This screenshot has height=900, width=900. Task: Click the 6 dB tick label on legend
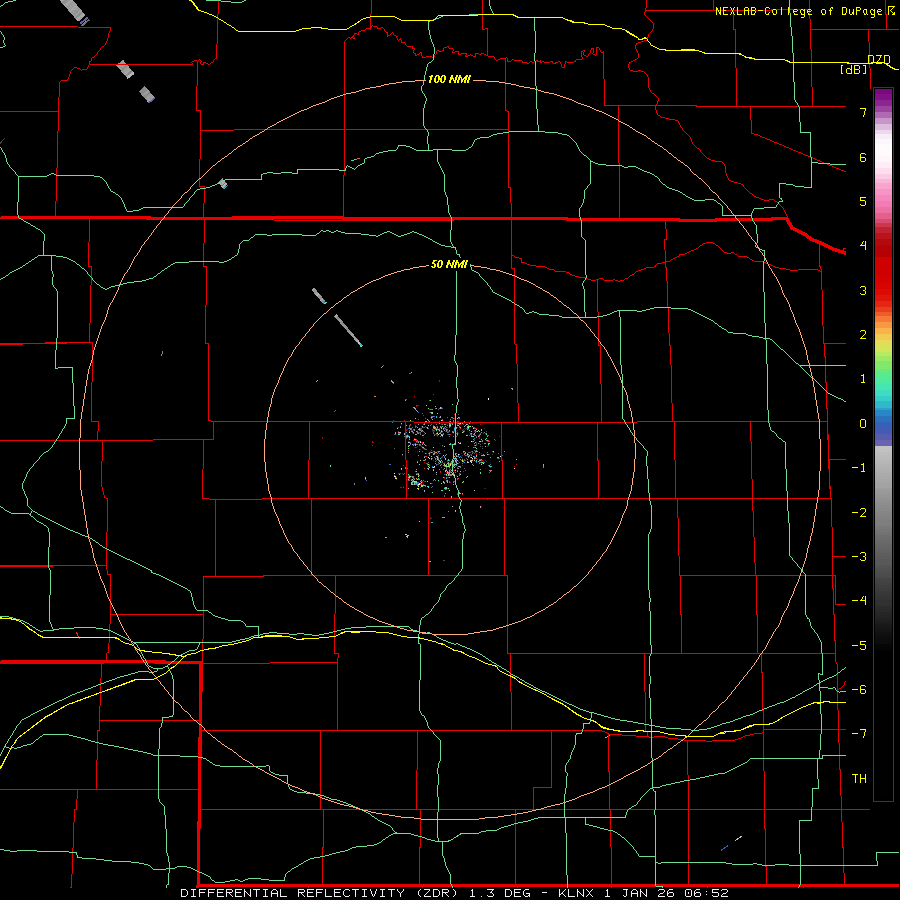pyautogui.click(x=863, y=157)
